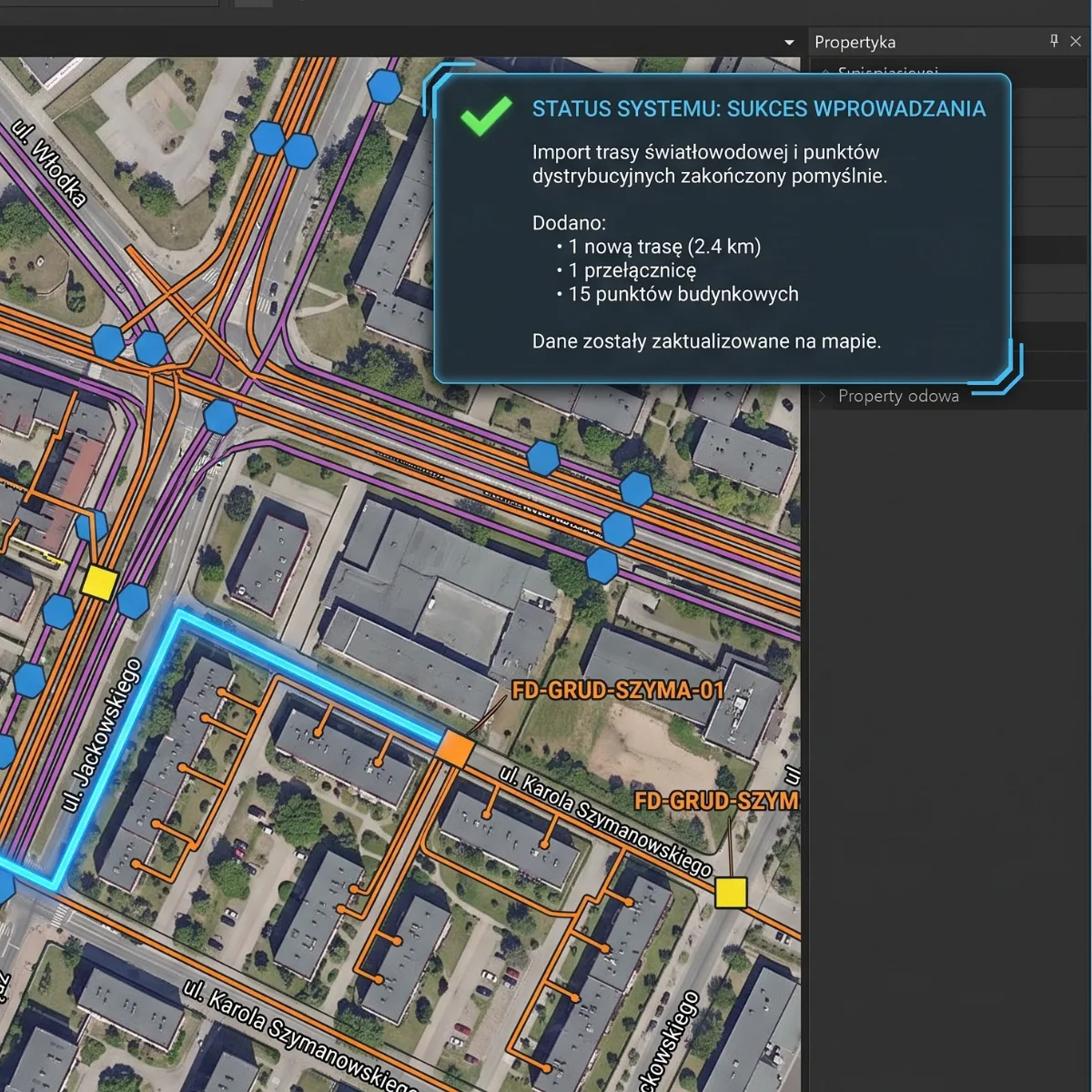Select the blue hexagon node nearest ul. Włodka label
Image resolution: width=1092 pixels, height=1092 pixels.
tap(107, 343)
